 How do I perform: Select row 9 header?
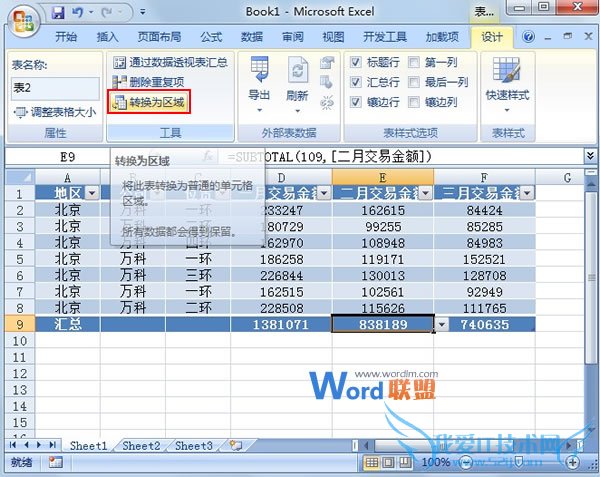point(20,324)
